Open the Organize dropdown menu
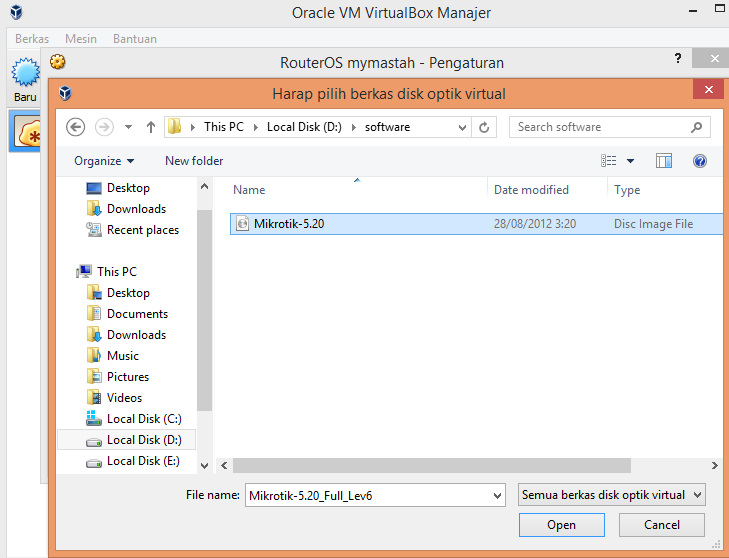Image resolution: width=729 pixels, height=558 pixels. tap(104, 161)
